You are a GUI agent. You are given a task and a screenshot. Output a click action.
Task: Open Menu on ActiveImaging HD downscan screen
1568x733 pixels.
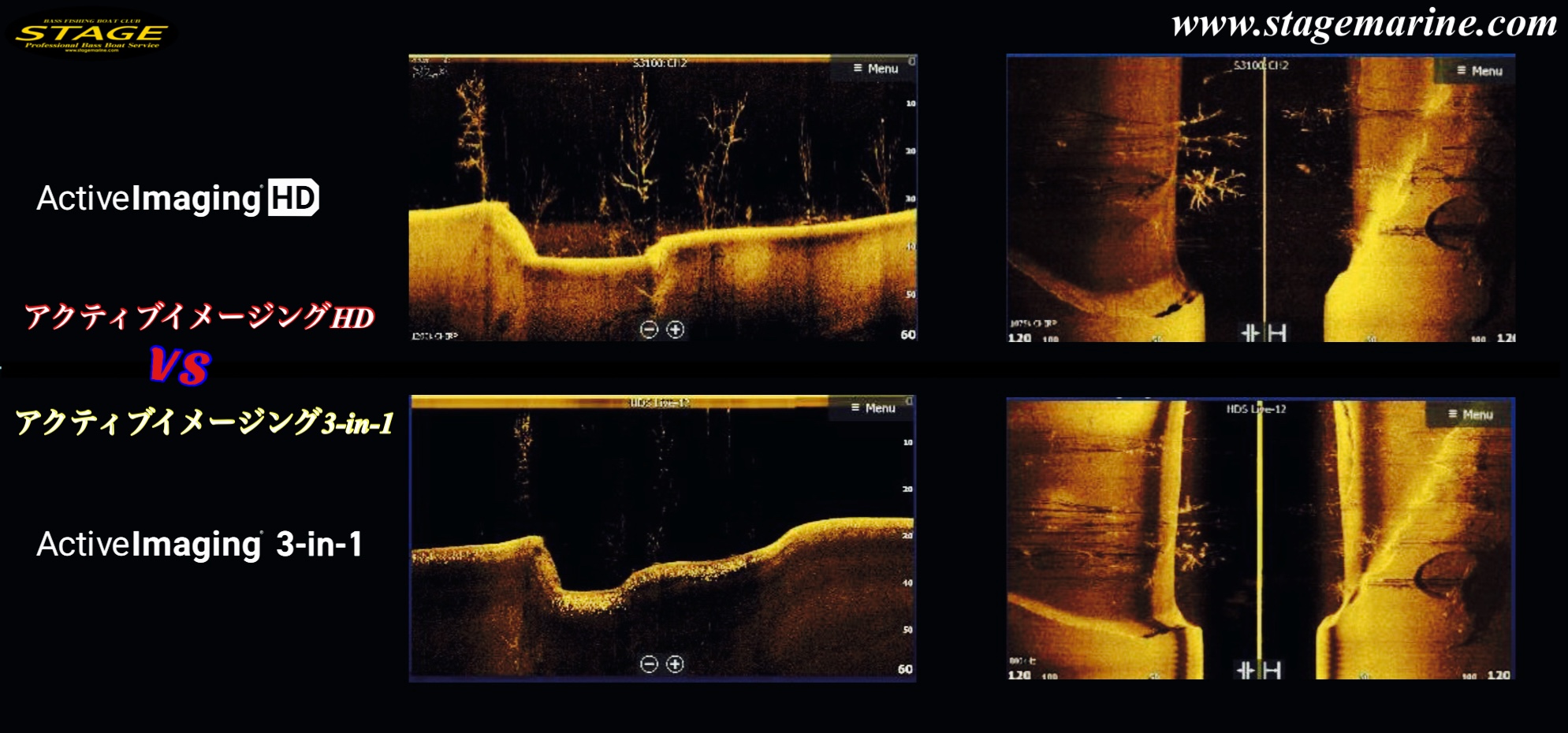[x=874, y=69]
